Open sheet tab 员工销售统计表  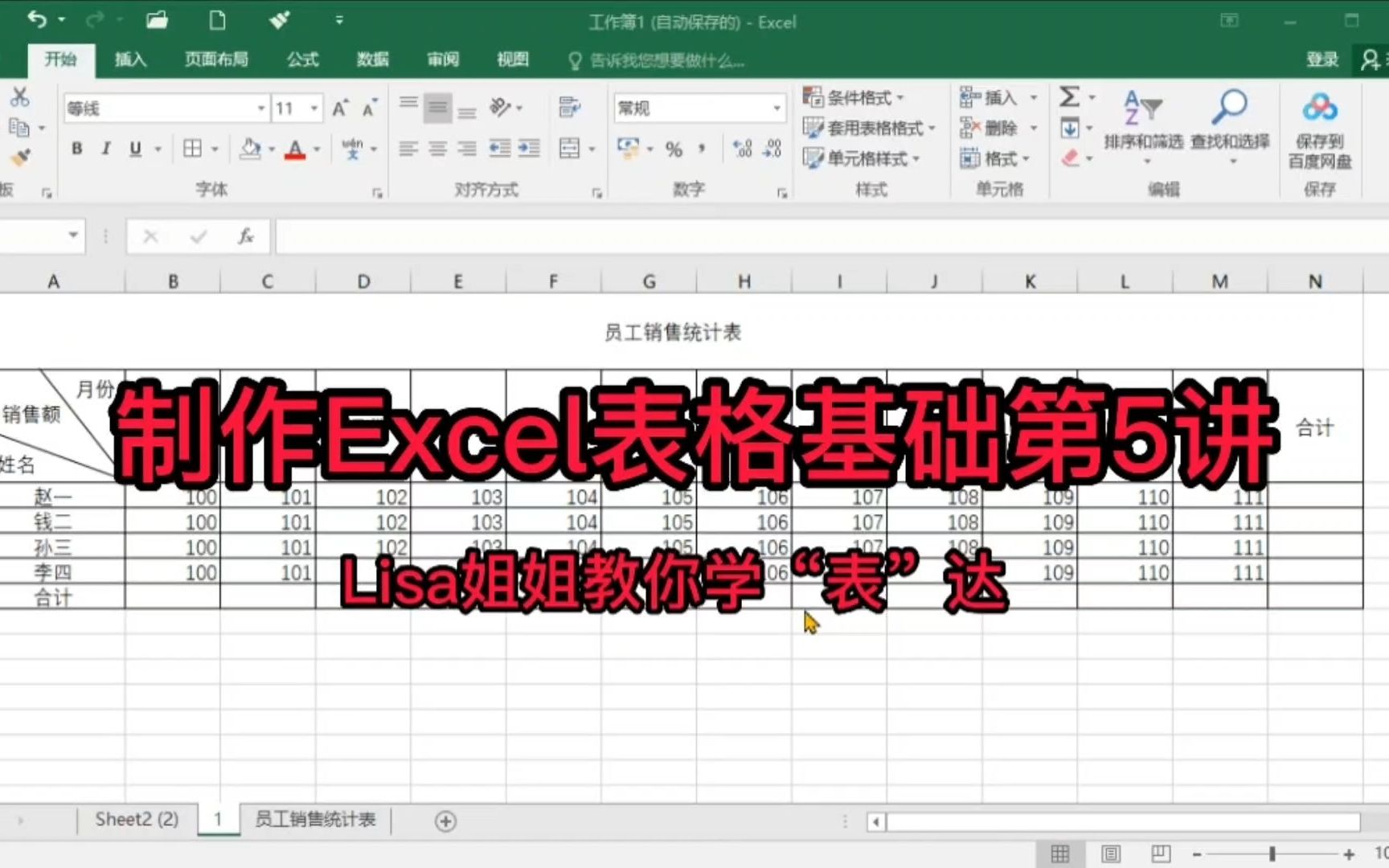[315, 819]
